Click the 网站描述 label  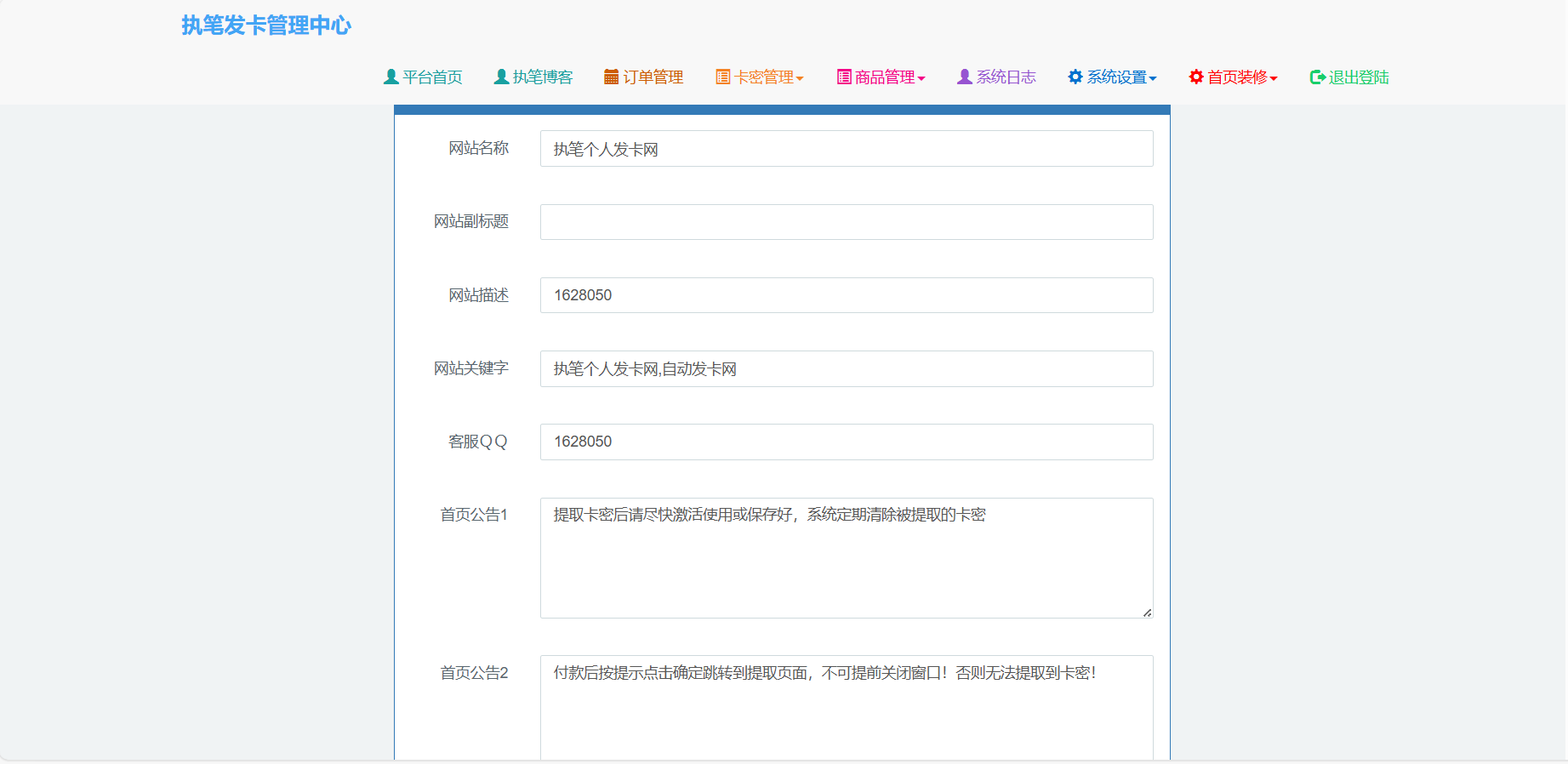479,295
